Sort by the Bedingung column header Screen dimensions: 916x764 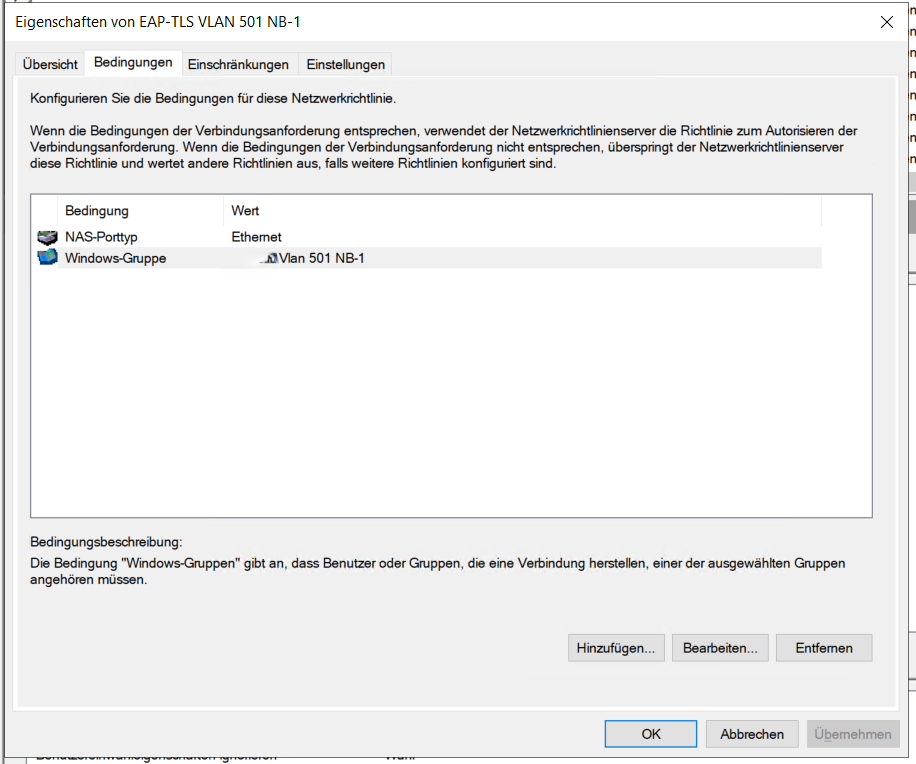[x=97, y=211]
